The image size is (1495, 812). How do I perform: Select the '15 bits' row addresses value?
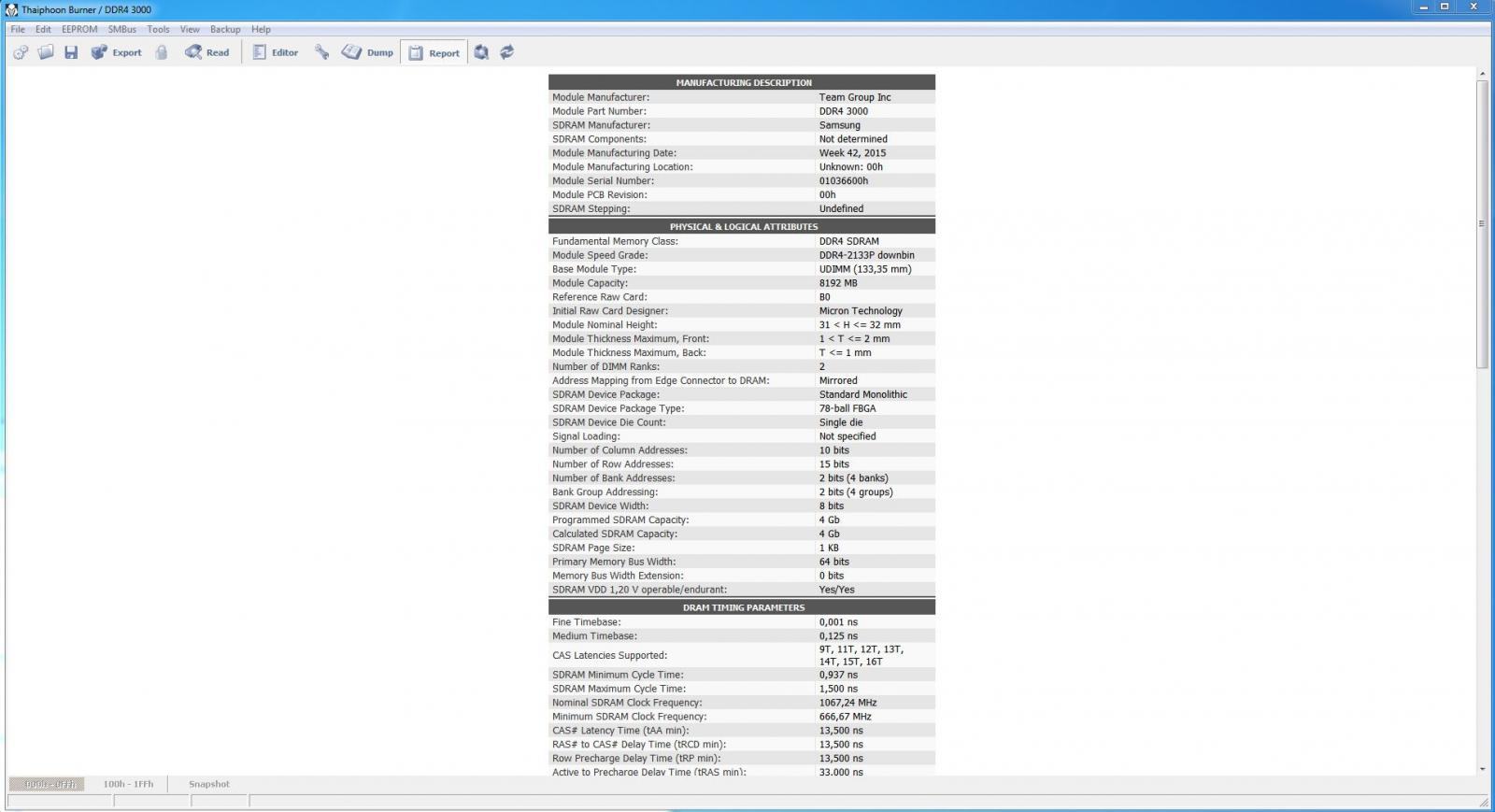point(834,464)
